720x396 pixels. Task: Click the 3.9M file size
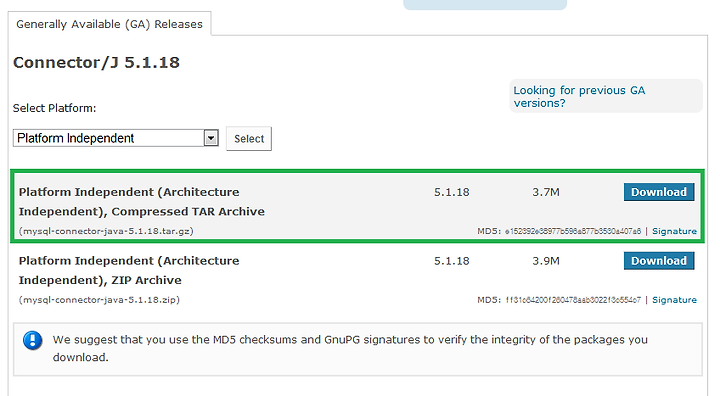pos(546,261)
